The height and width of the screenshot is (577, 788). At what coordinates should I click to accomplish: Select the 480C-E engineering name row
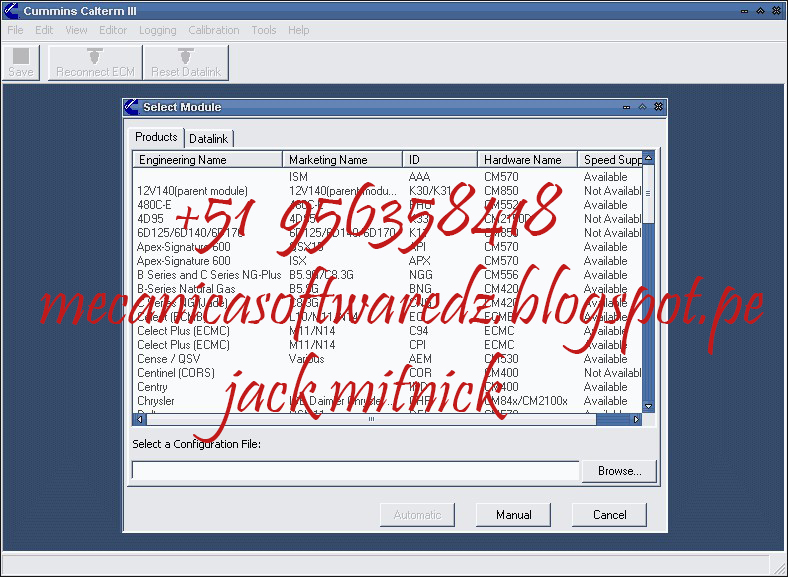tap(387, 205)
